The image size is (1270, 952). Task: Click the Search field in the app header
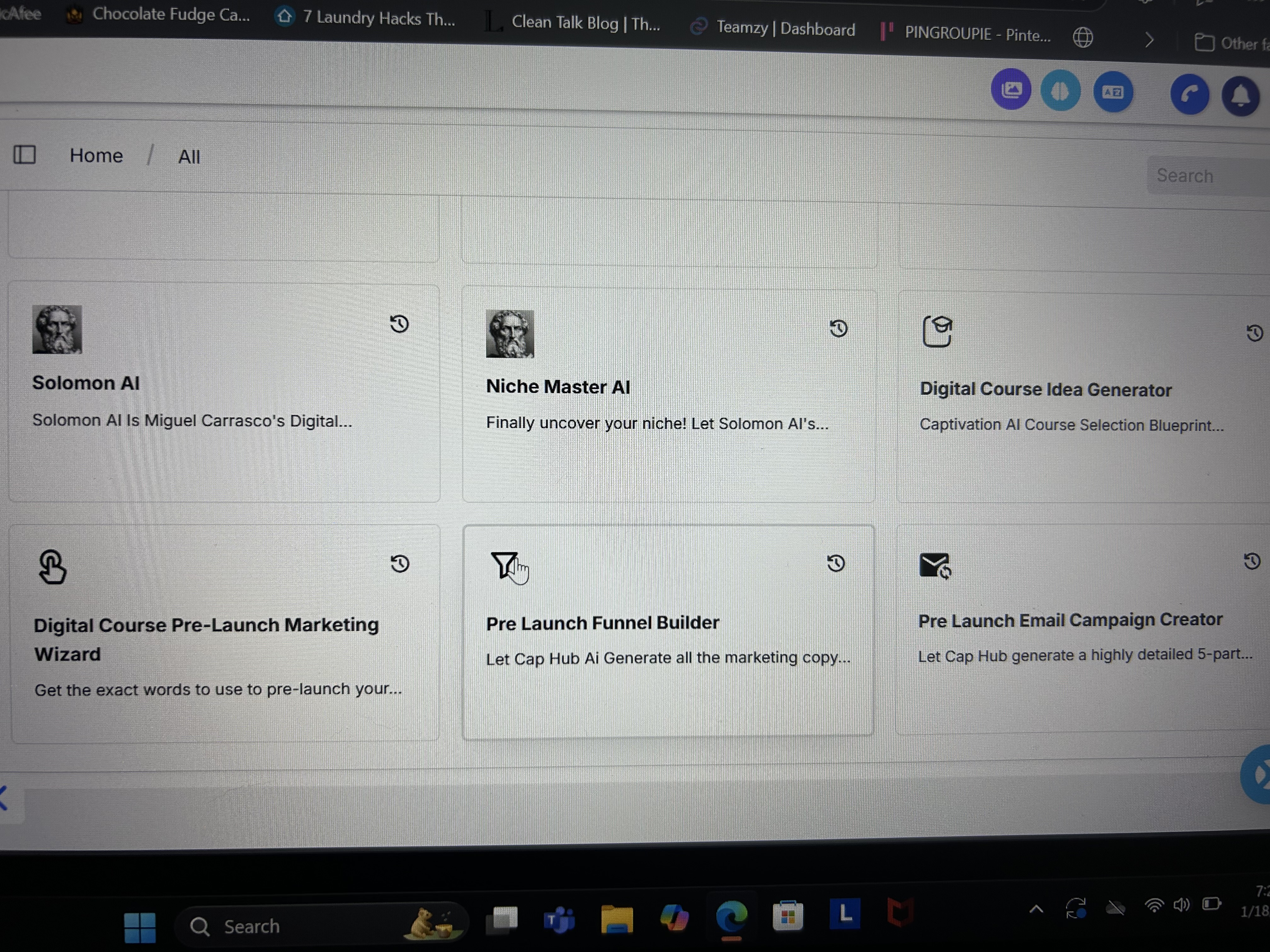point(1209,176)
